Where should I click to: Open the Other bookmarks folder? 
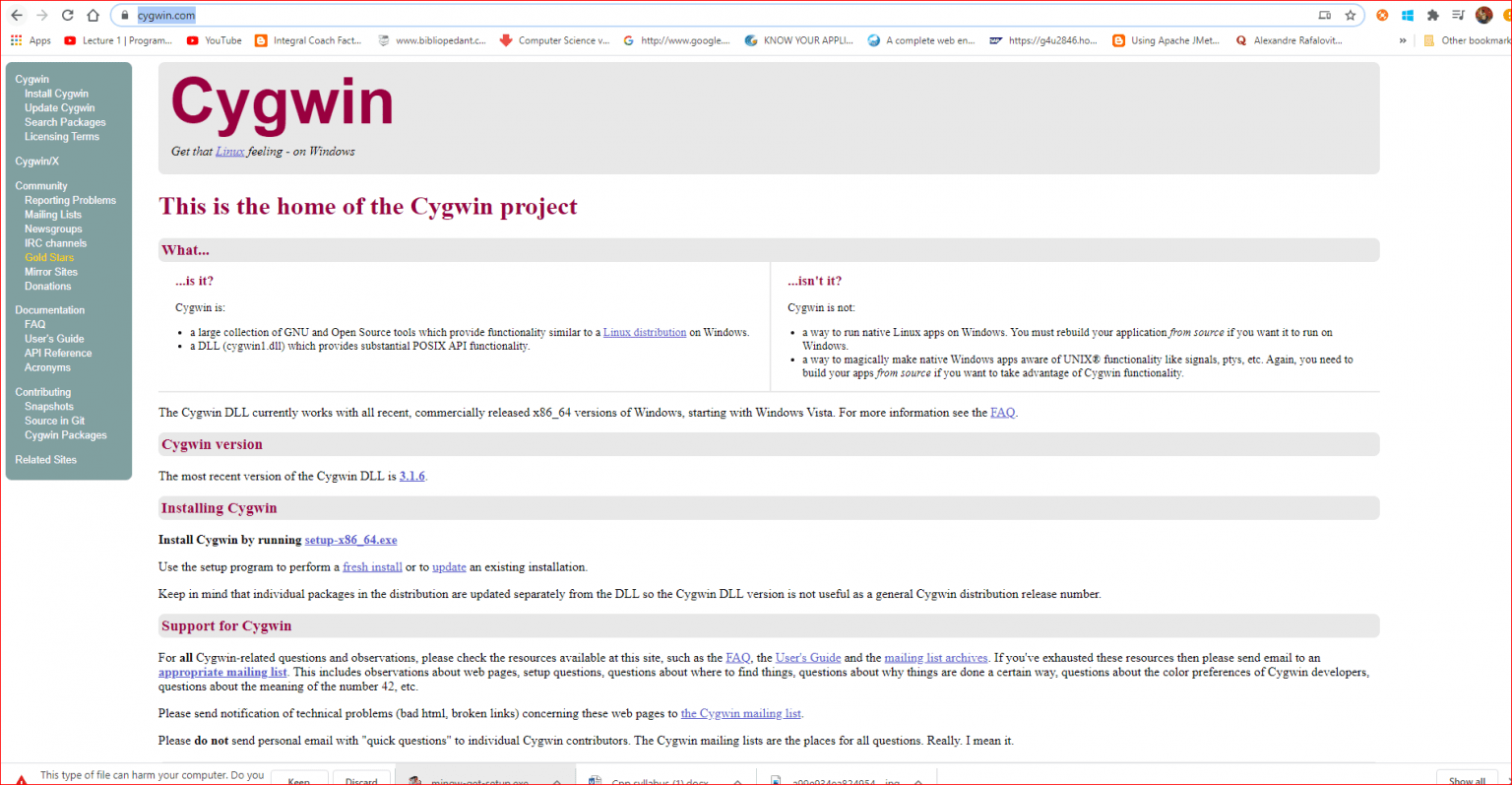click(1467, 40)
